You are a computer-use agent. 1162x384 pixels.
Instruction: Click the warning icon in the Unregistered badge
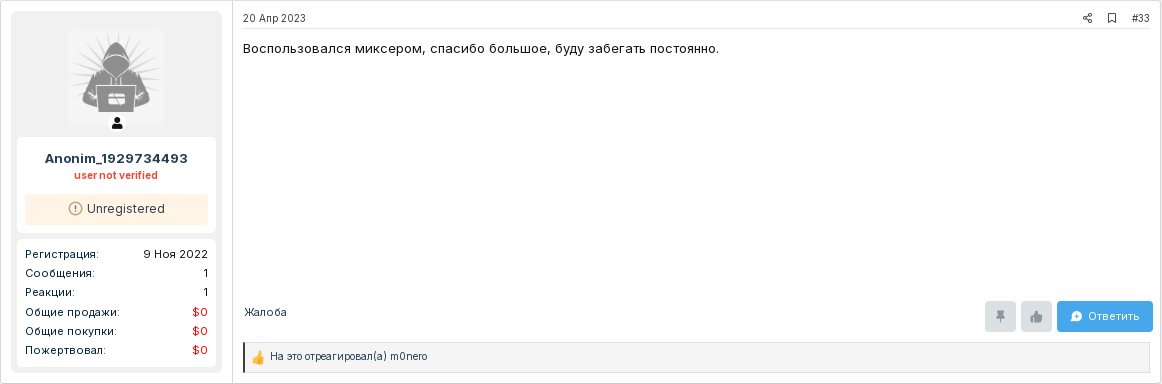click(x=75, y=209)
